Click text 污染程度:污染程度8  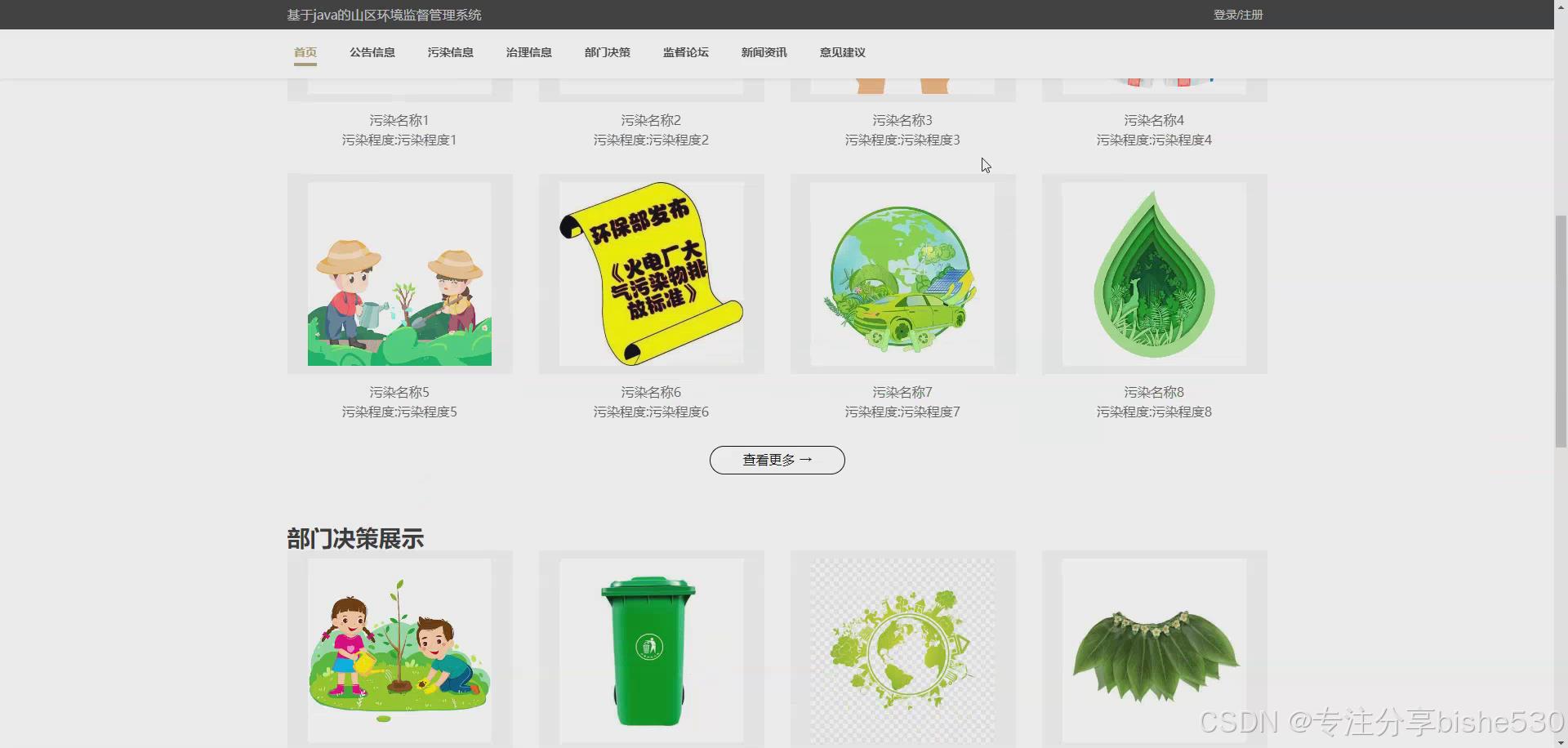pyautogui.click(x=1154, y=412)
